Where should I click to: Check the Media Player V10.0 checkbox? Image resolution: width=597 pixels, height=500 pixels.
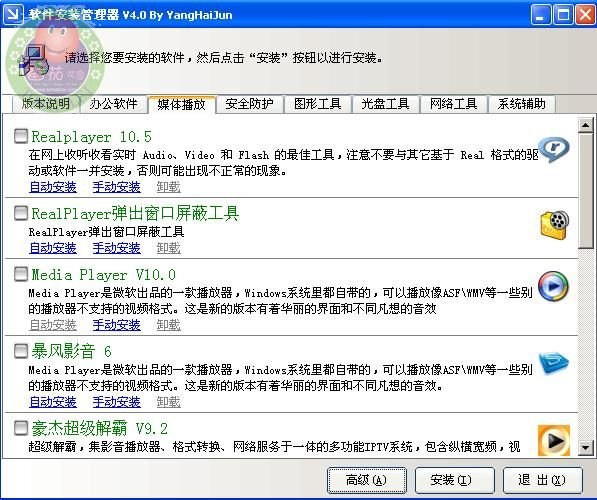[21, 274]
